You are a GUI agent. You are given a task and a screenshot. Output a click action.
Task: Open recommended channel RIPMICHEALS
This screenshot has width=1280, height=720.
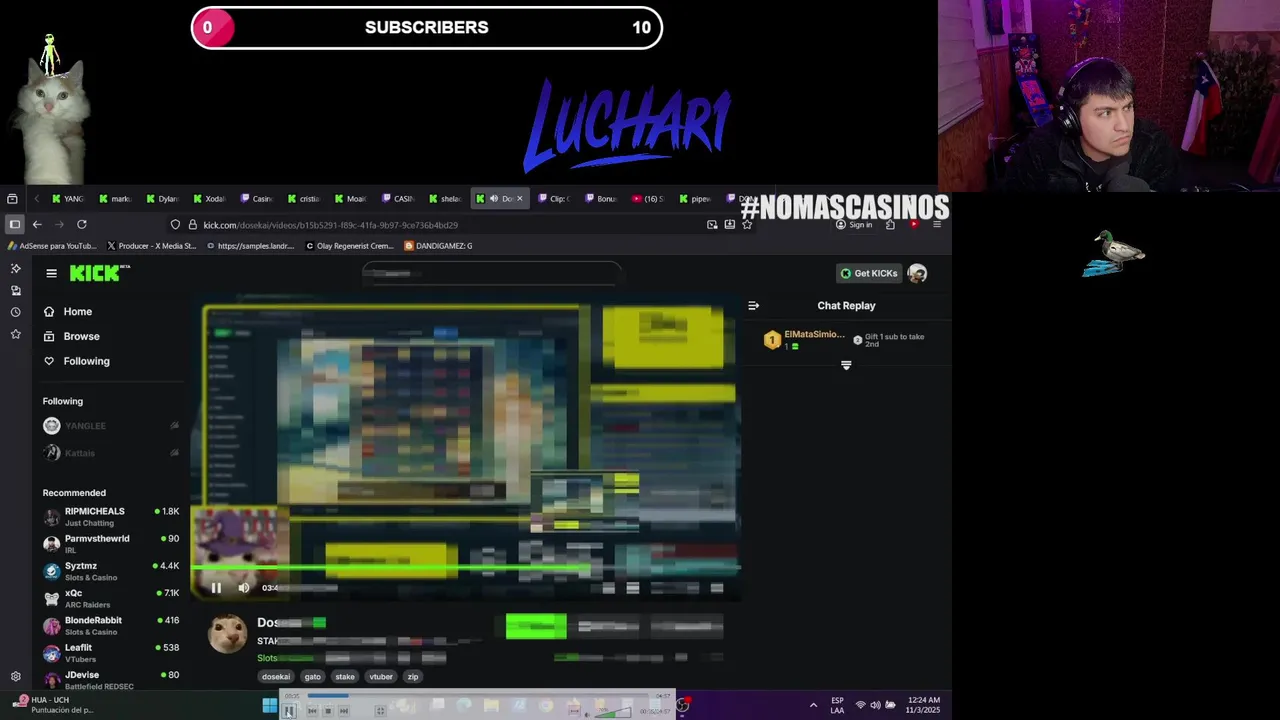110,516
